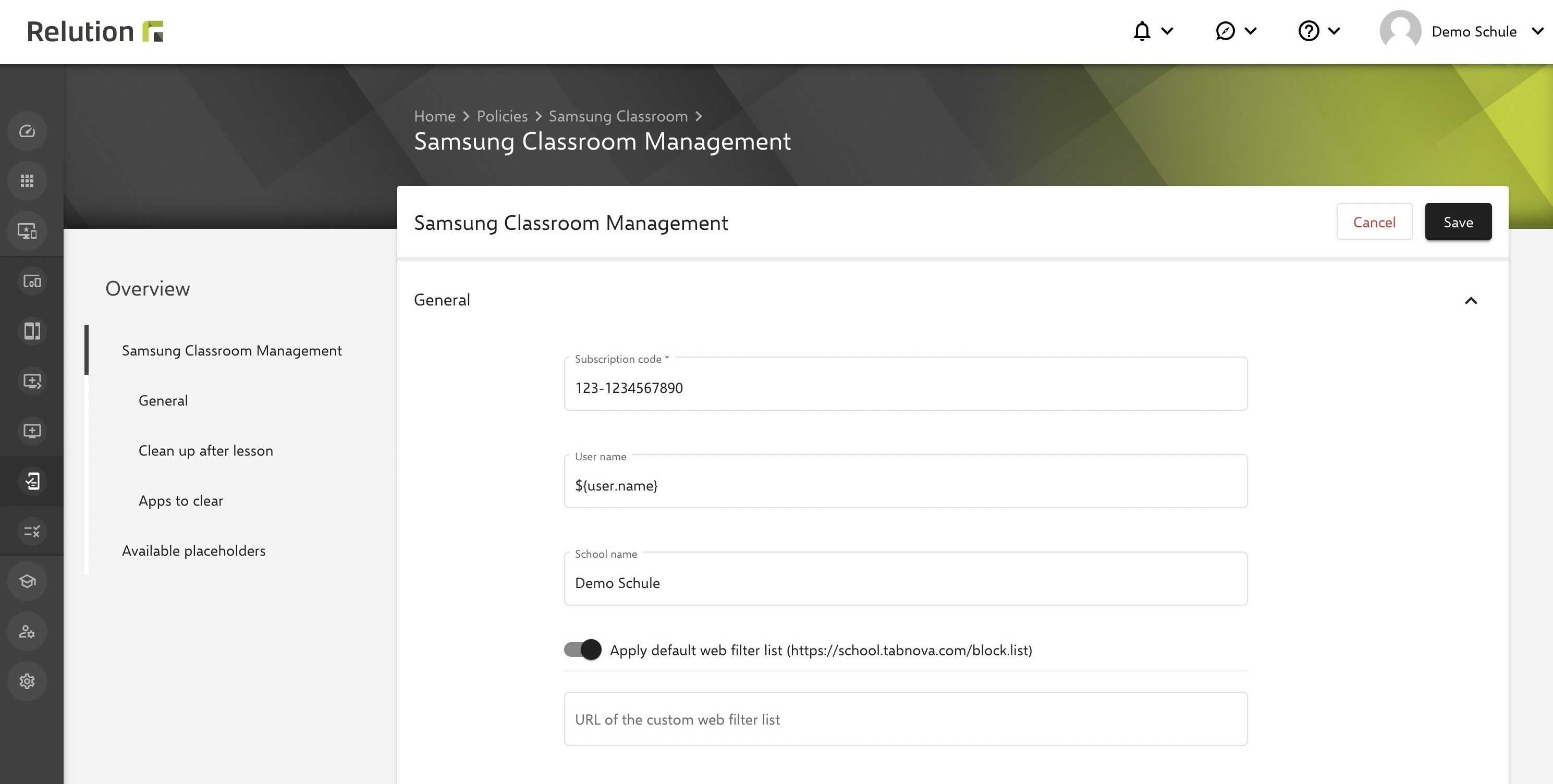Toggle Apply default web filter list
This screenshot has width=1553, height=784.
pos(582,649)
